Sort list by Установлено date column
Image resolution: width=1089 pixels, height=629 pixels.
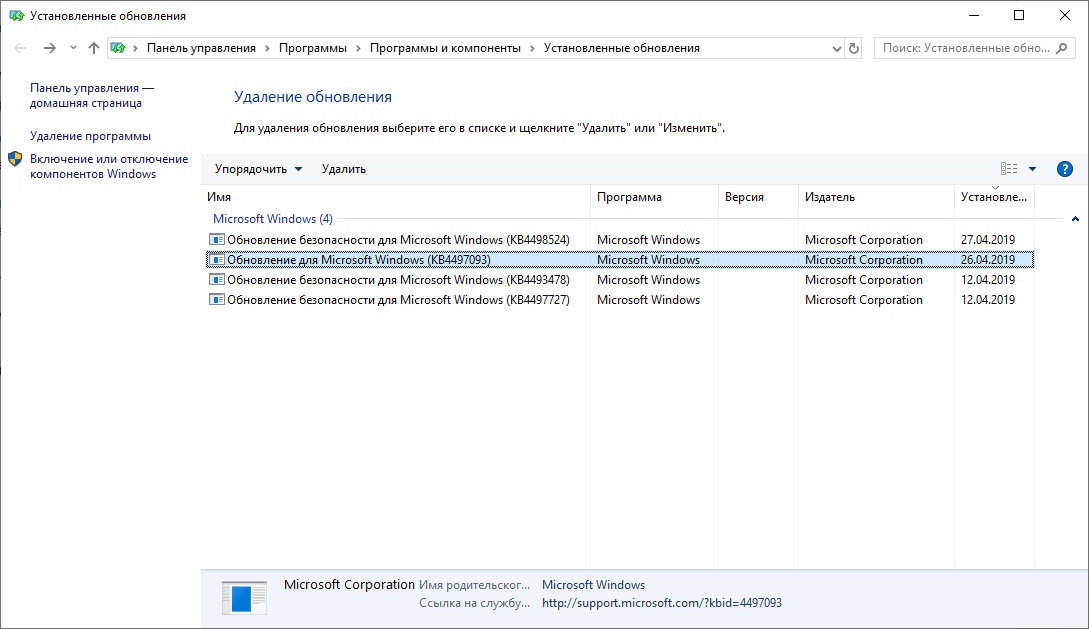point(995,197)
